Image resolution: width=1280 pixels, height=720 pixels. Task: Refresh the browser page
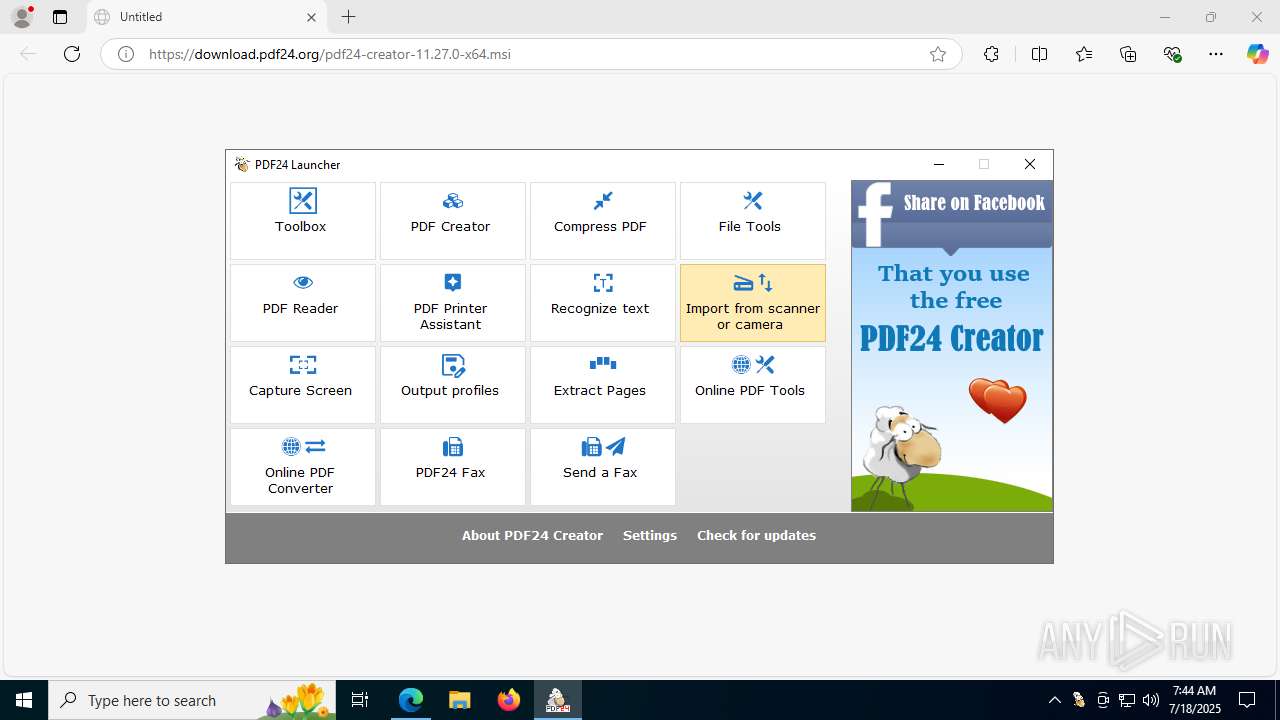pyautogui.click(x=72, y=54)
